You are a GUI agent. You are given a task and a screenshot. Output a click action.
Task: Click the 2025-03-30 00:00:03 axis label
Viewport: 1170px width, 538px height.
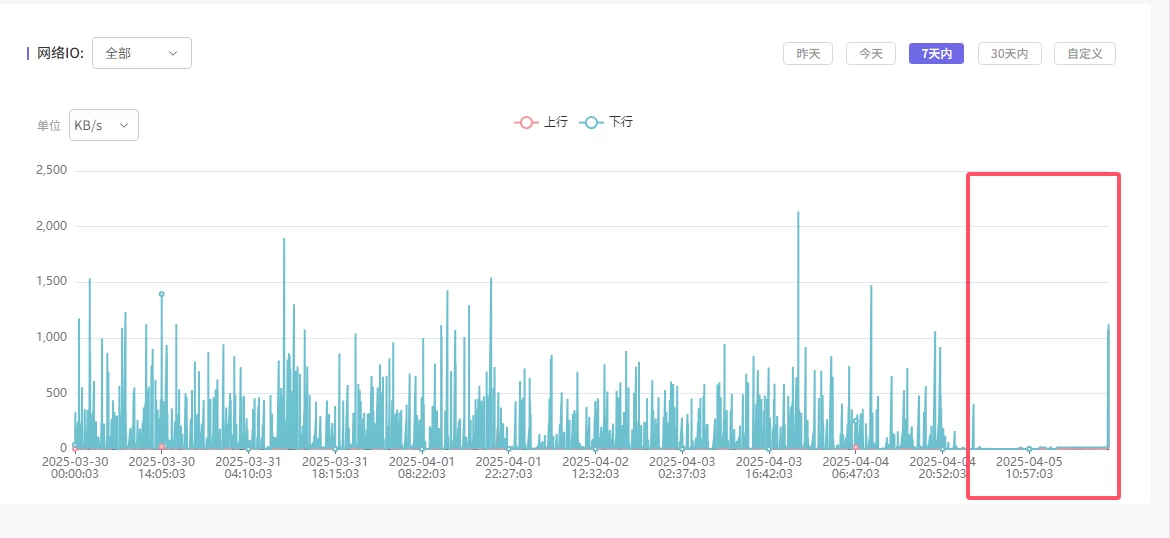pos(75,467)
